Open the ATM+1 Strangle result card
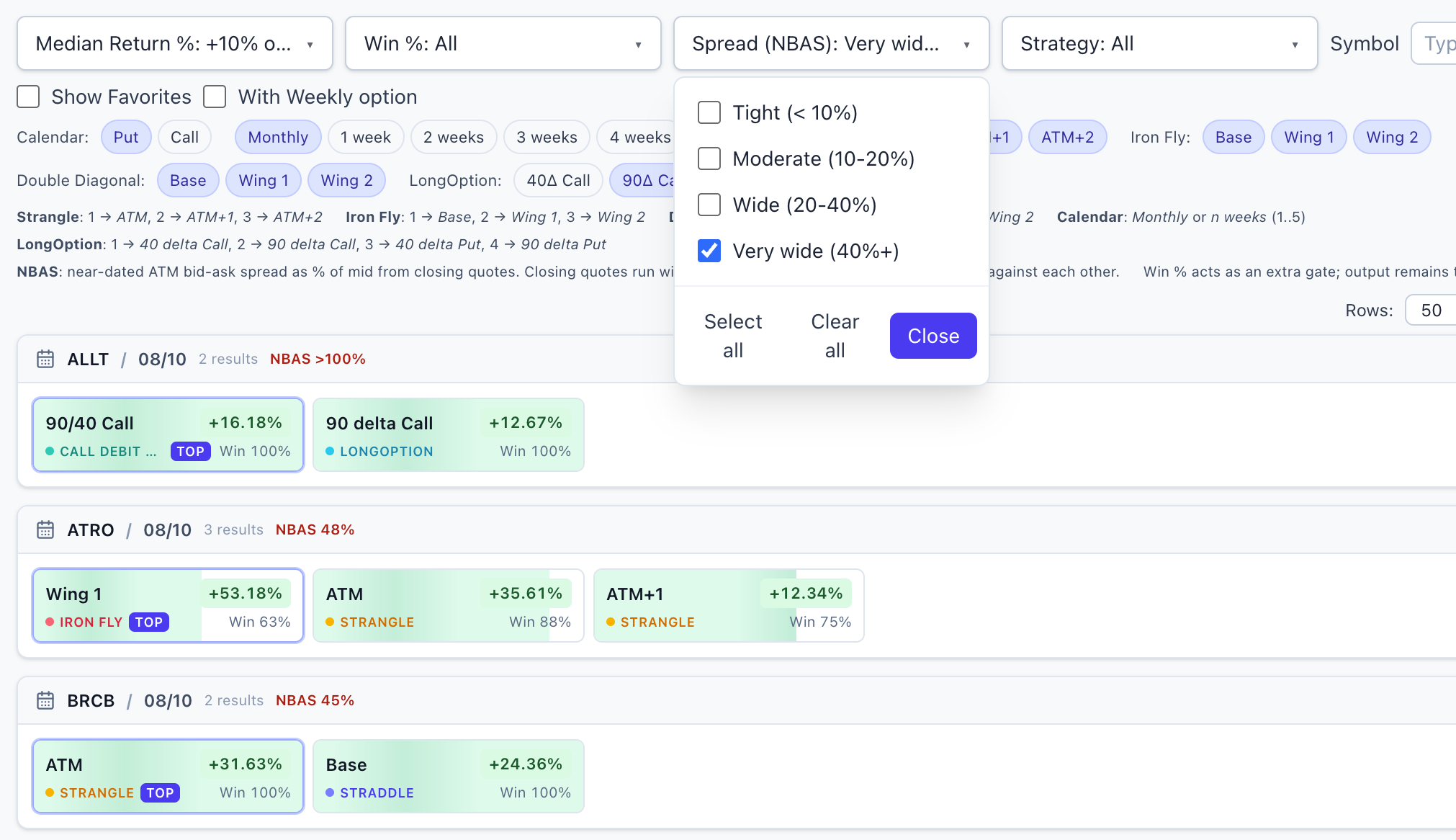Screen dimensions: 1456x840 pyautogui.click(x=729, y=606)
